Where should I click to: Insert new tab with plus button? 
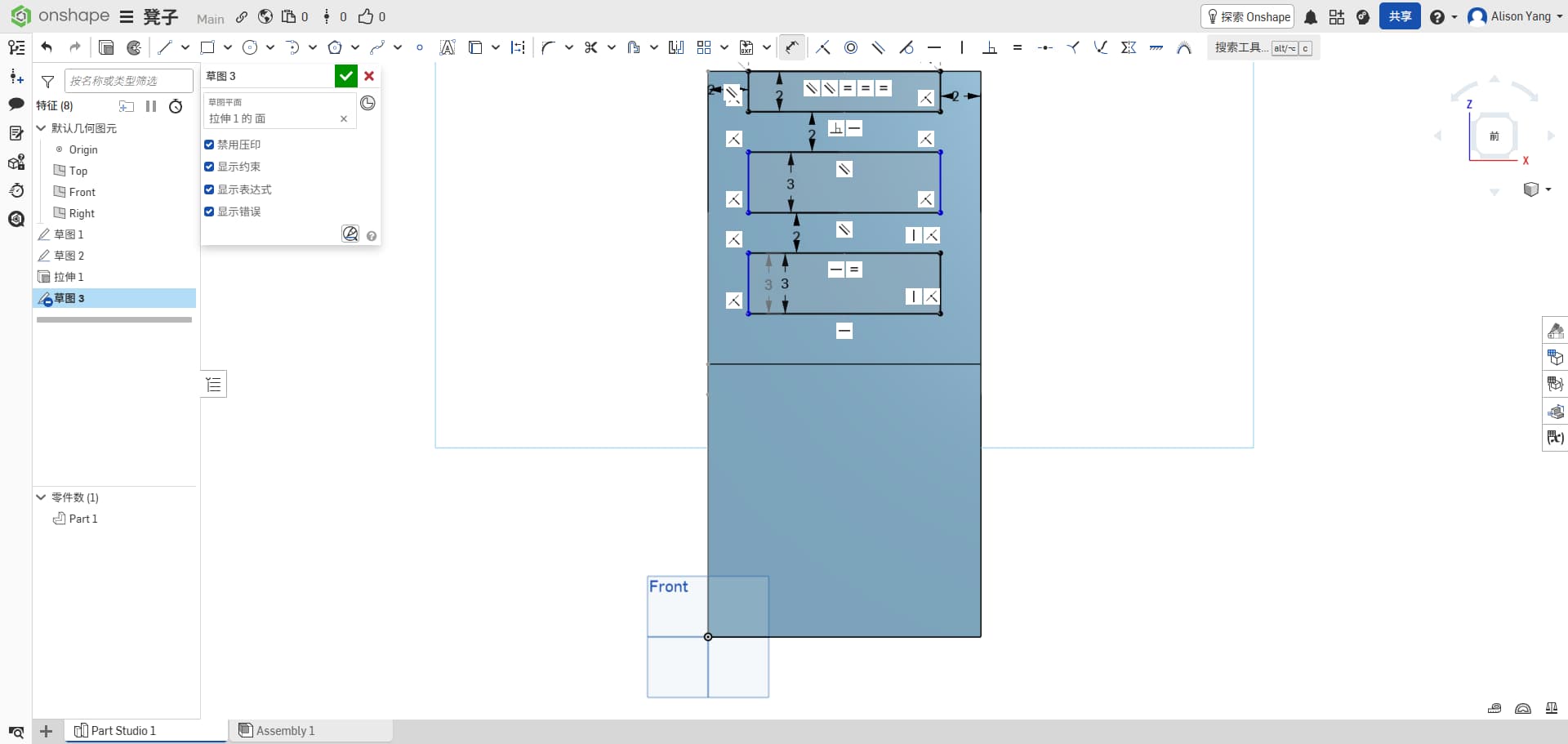tap(47, 731)
